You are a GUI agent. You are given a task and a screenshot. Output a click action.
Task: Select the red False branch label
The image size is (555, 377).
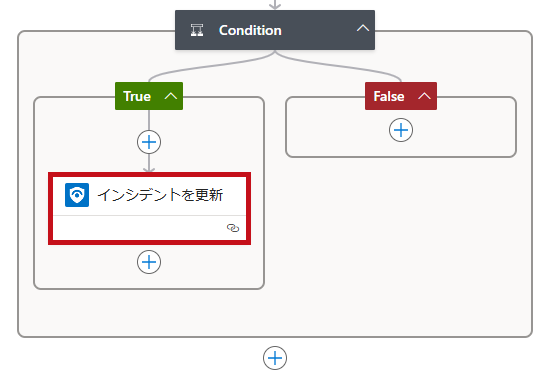pyautogui.click(x=389, y=96)
